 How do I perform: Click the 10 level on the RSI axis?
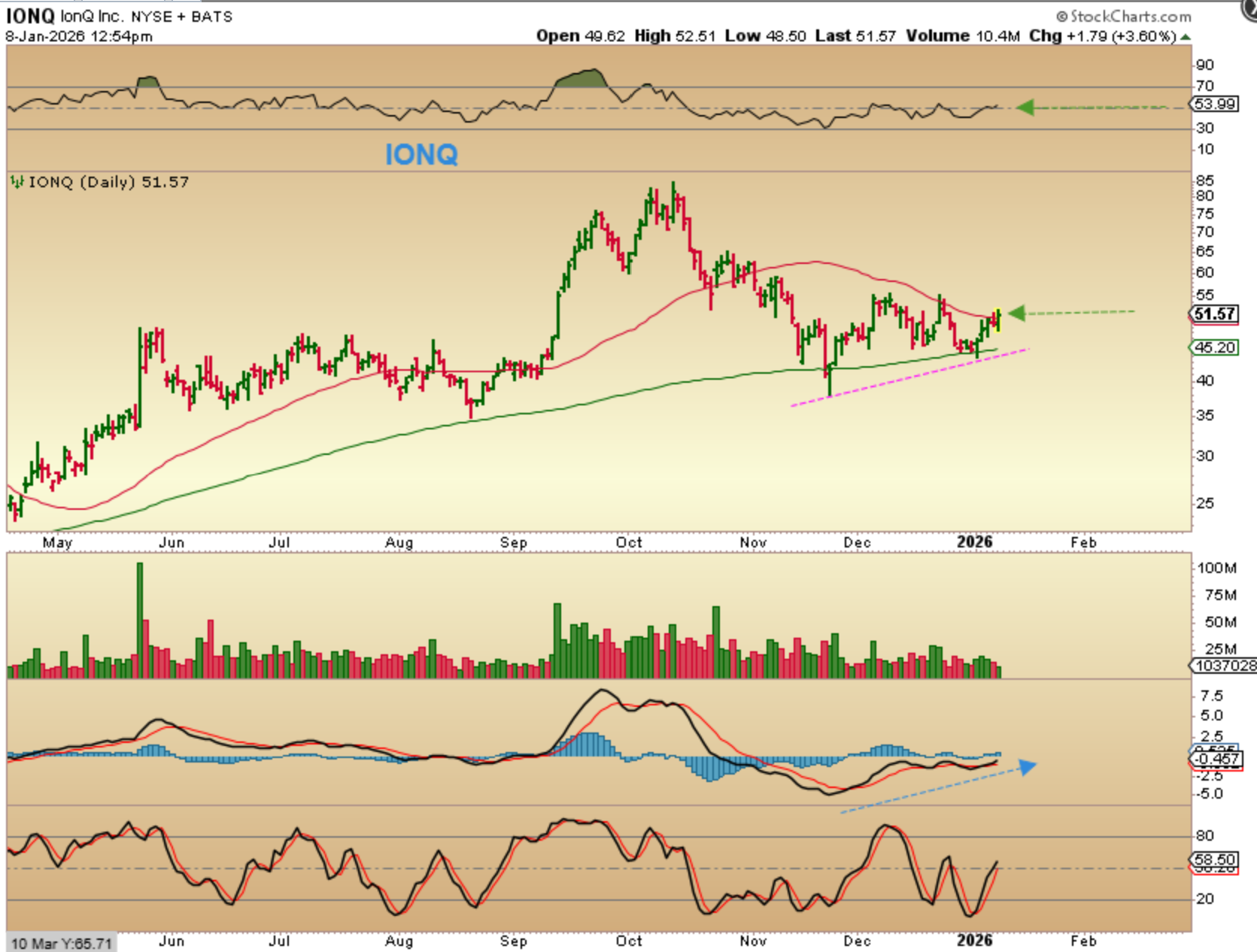tap(1205, 149)
